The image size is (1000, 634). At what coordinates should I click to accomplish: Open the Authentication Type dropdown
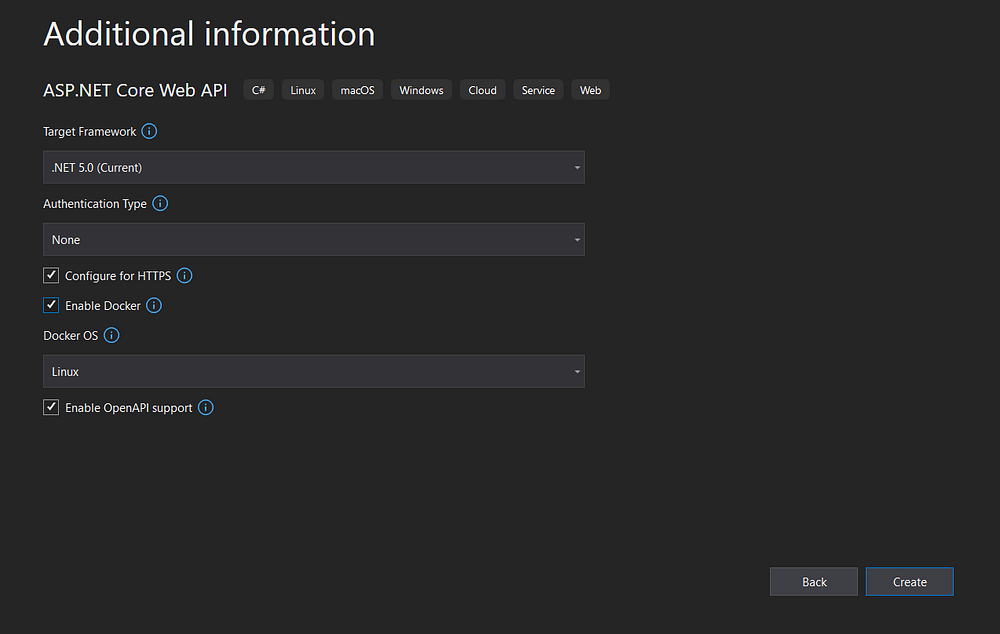(x=313, y=239)
